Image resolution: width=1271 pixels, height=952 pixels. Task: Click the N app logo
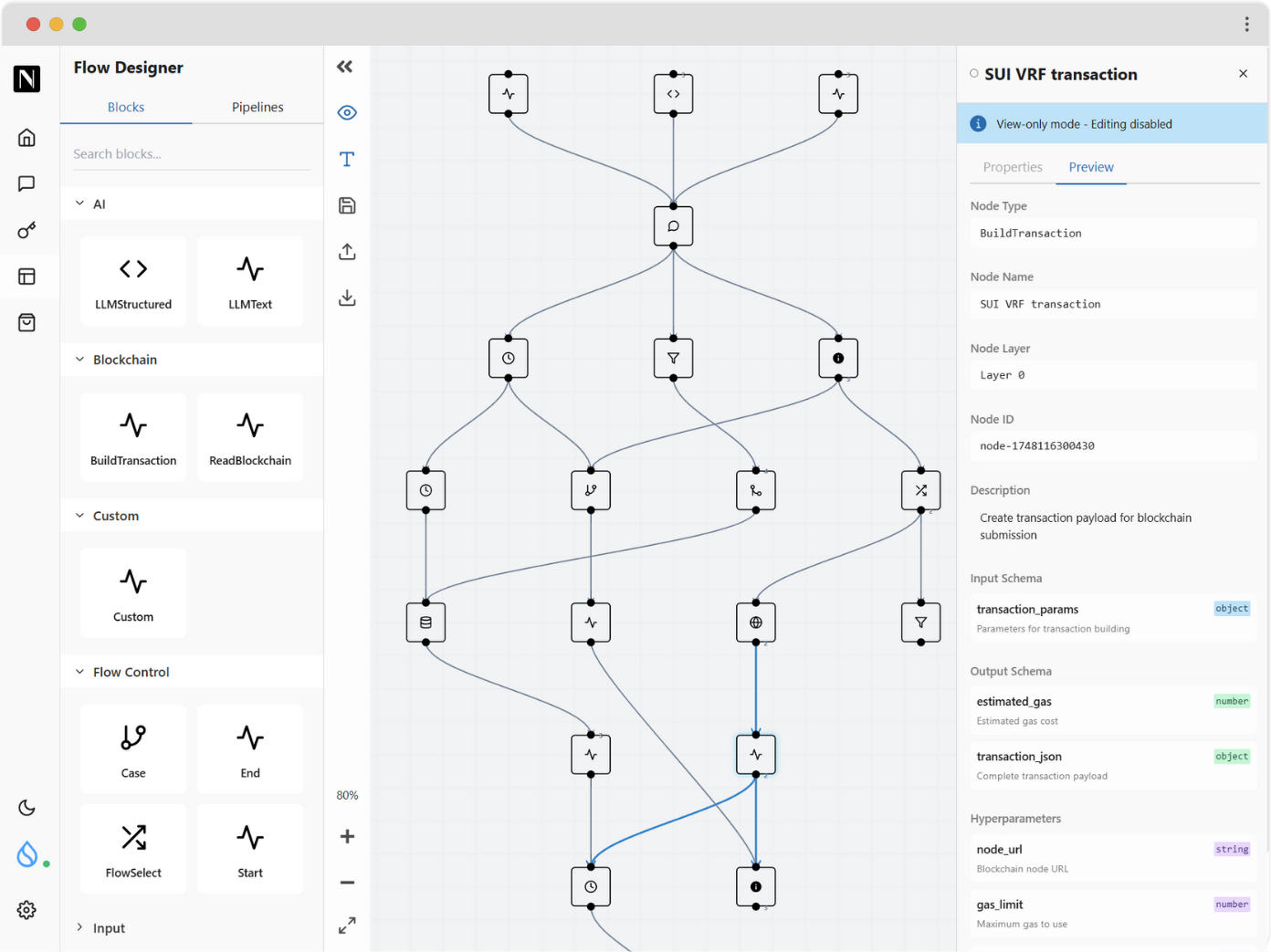tap(26, 78)
